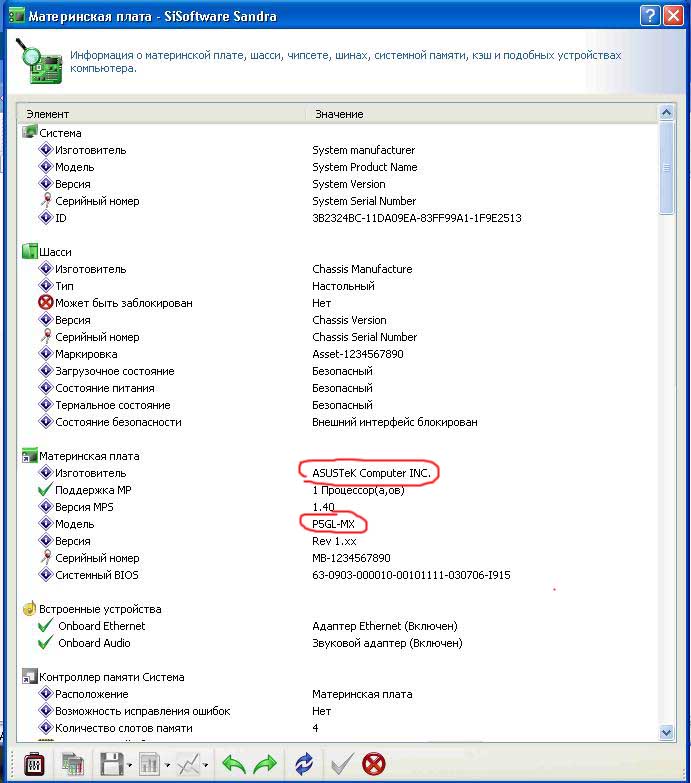The image size is (691, 783).
Task: Select the Onboard Ethernet entry
Action: click(x=101, y=626)
